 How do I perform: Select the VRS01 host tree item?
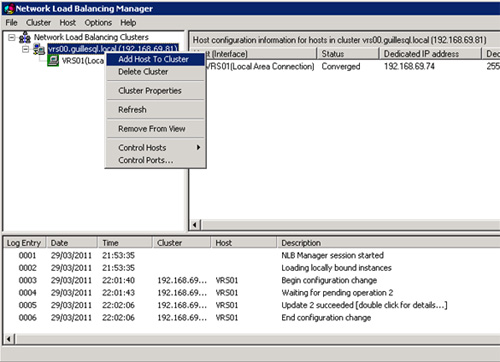pos(83,61)
